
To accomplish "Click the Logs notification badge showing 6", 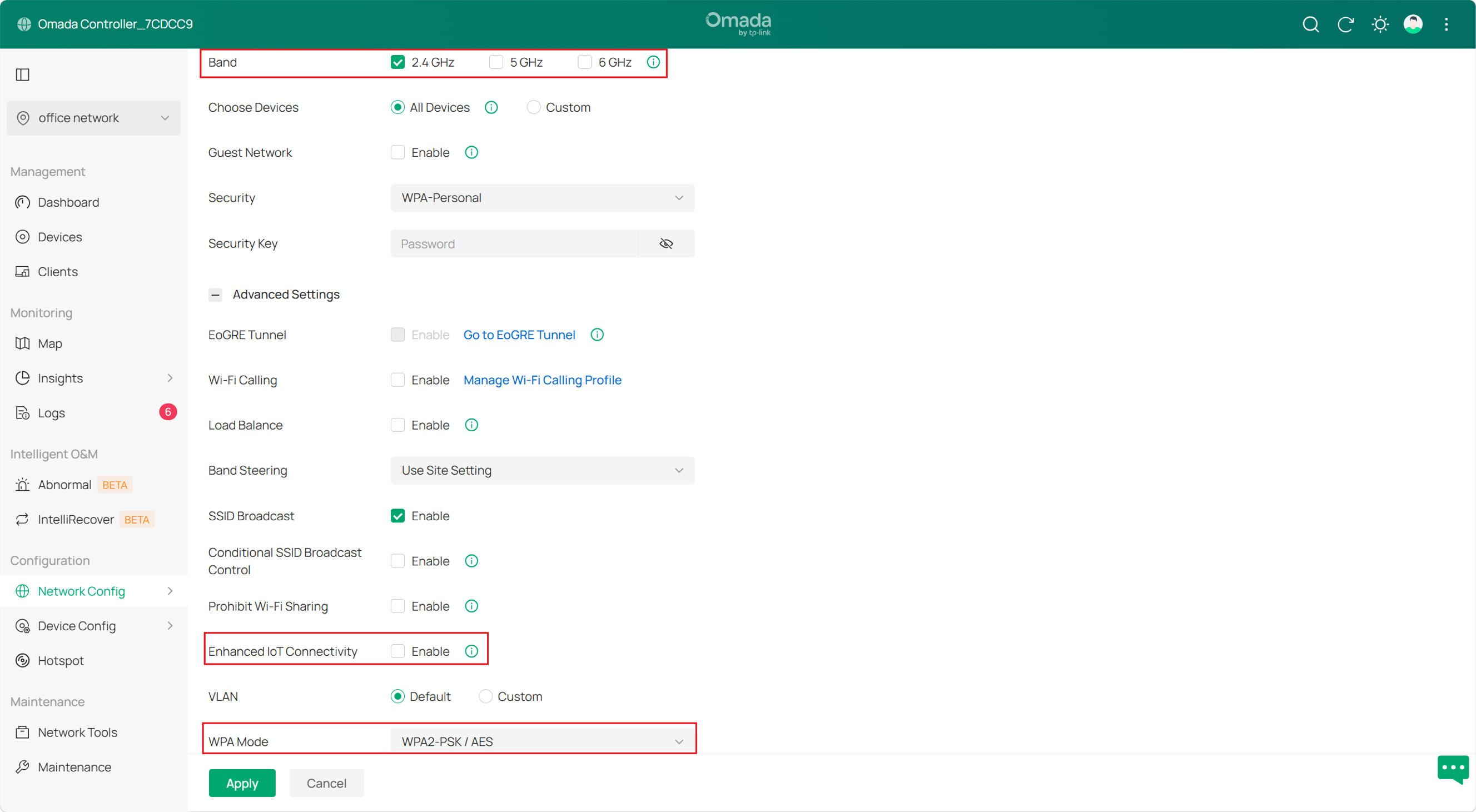I will coord(168,412).
